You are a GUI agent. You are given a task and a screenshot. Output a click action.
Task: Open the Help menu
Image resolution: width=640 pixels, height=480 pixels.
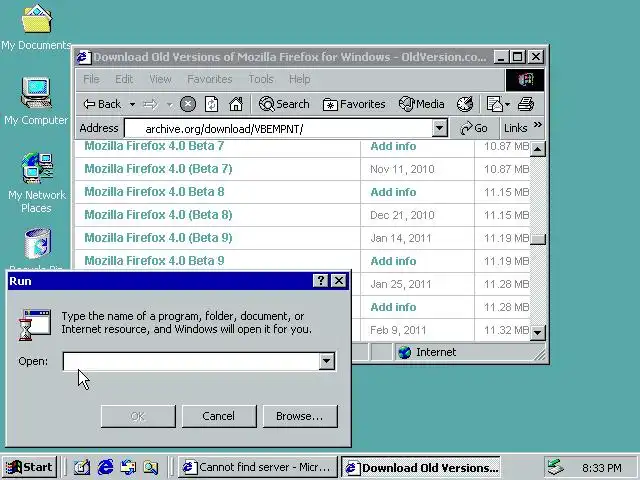pyautogui.click(x=299, y=79)
